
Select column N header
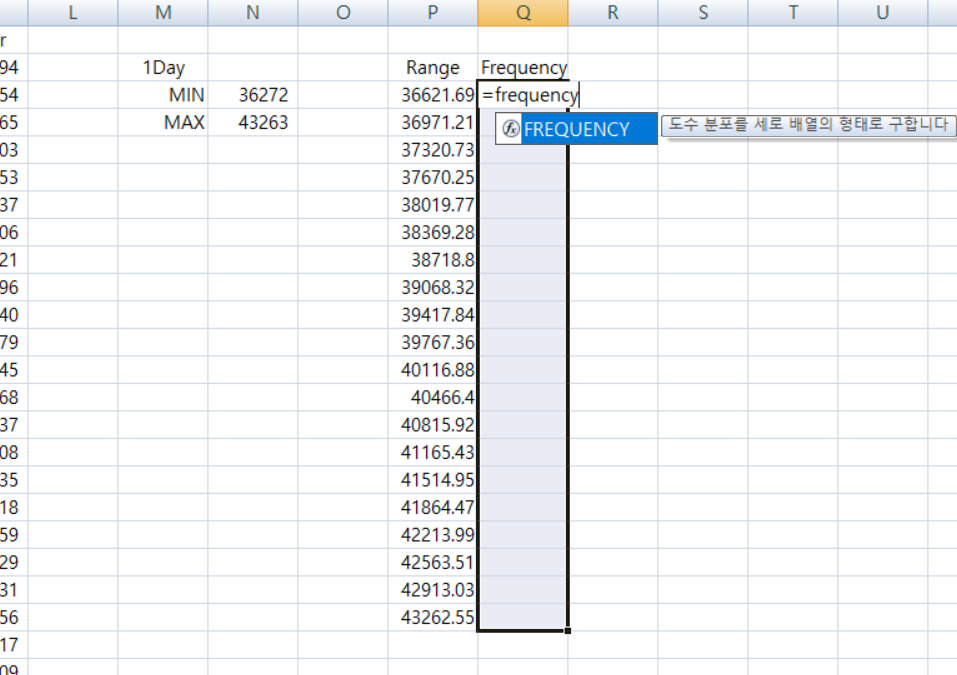[253, 12]
